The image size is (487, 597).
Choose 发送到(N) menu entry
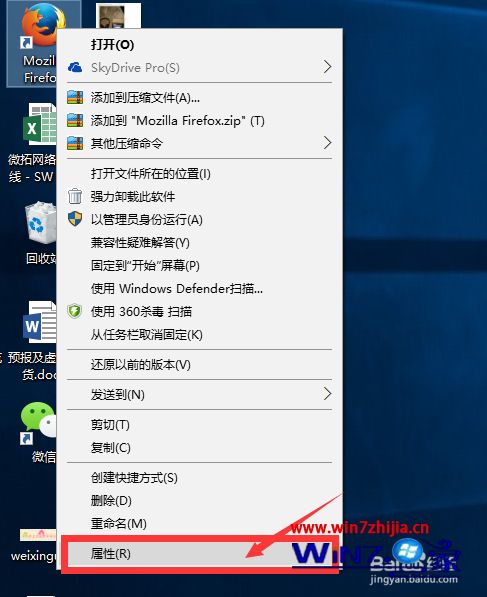(x=200, y=394)
